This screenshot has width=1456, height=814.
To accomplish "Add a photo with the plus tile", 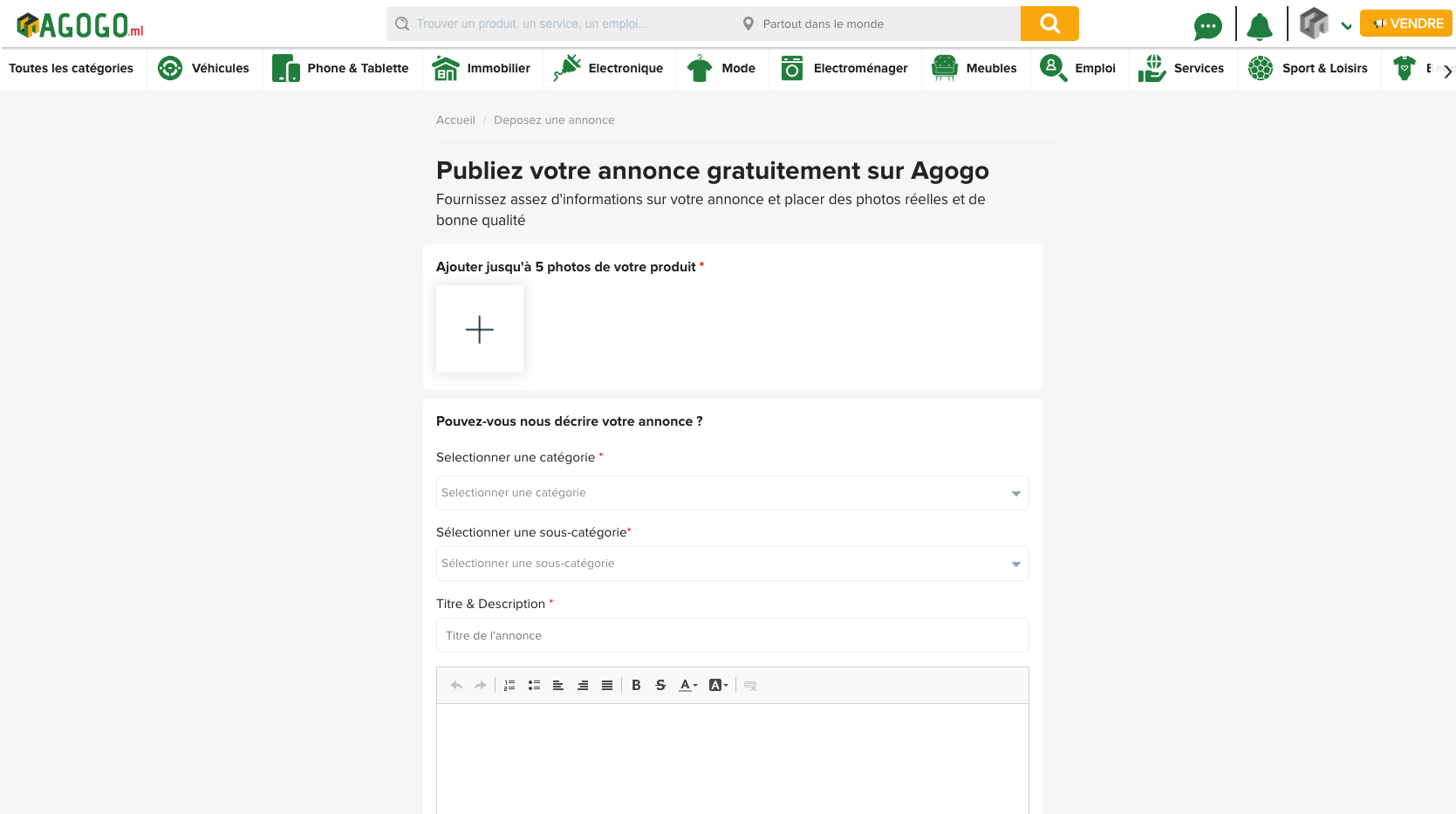I will pyautogui.click(x=480, y=329).
